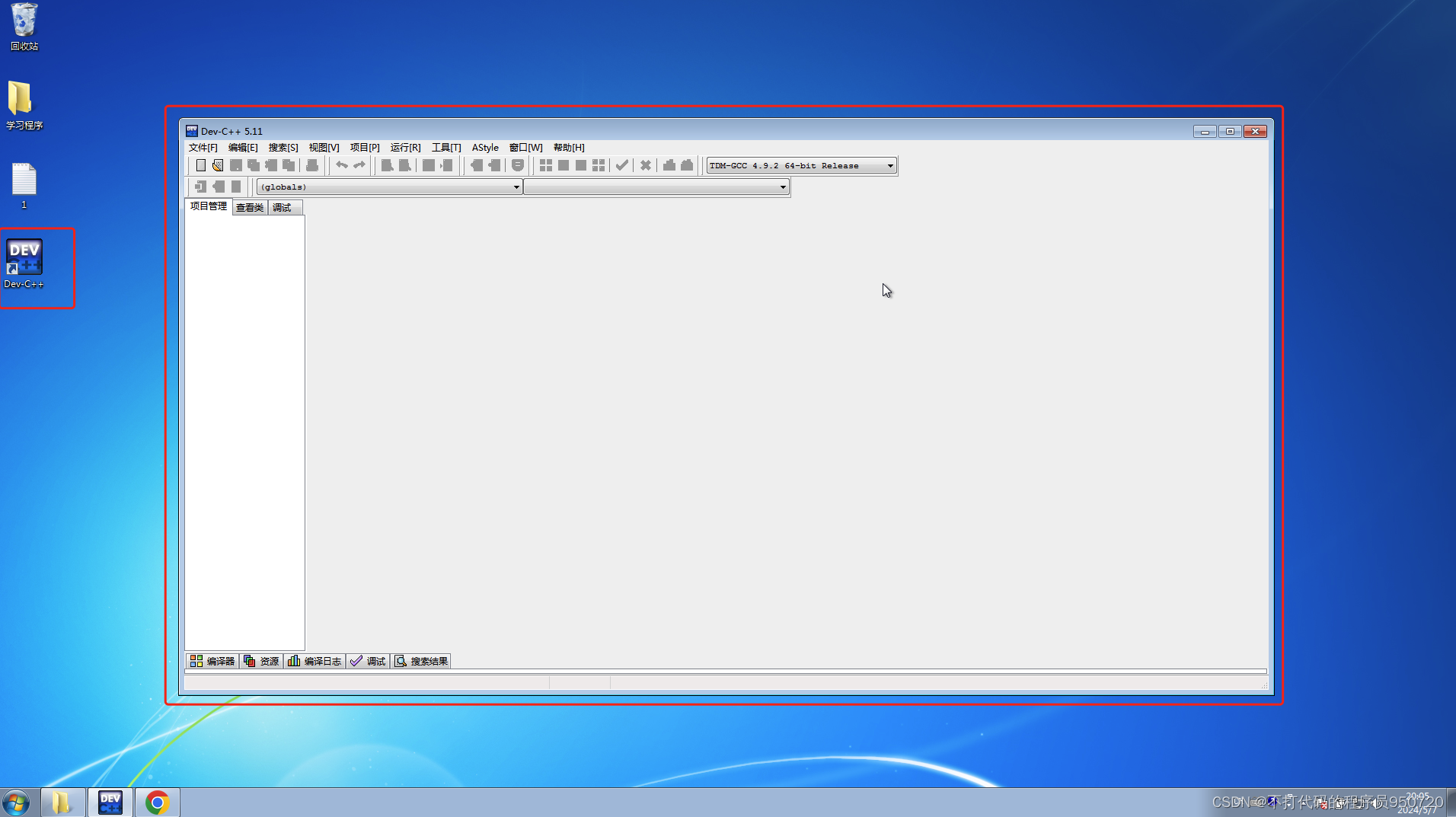Open the TDM-GCC 4.9.2 compiler set dropdown
The width and height of the screenshot is (1456, 817).
[x=801, y=165]
